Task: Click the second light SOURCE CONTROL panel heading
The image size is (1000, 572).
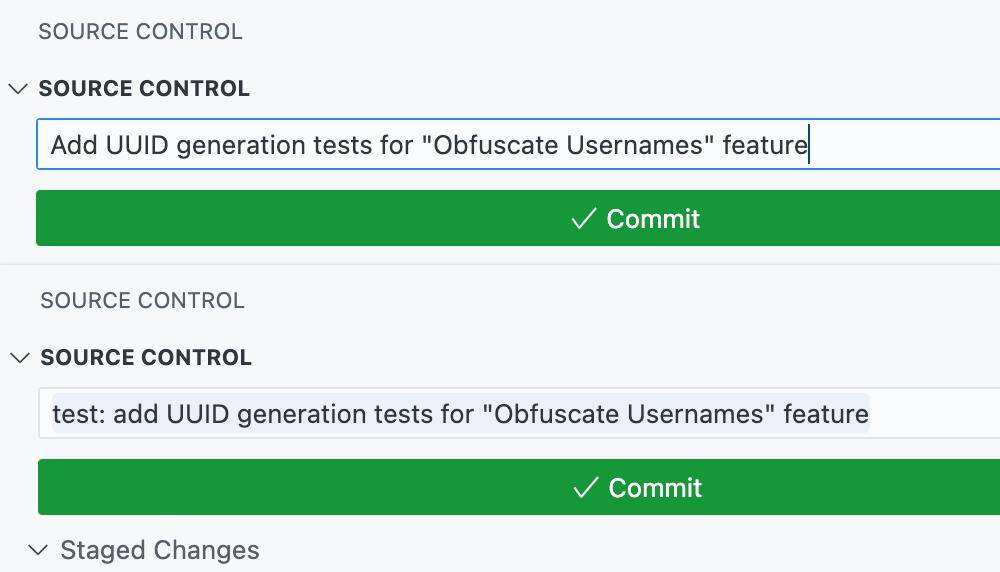Action: pos(142,301)
